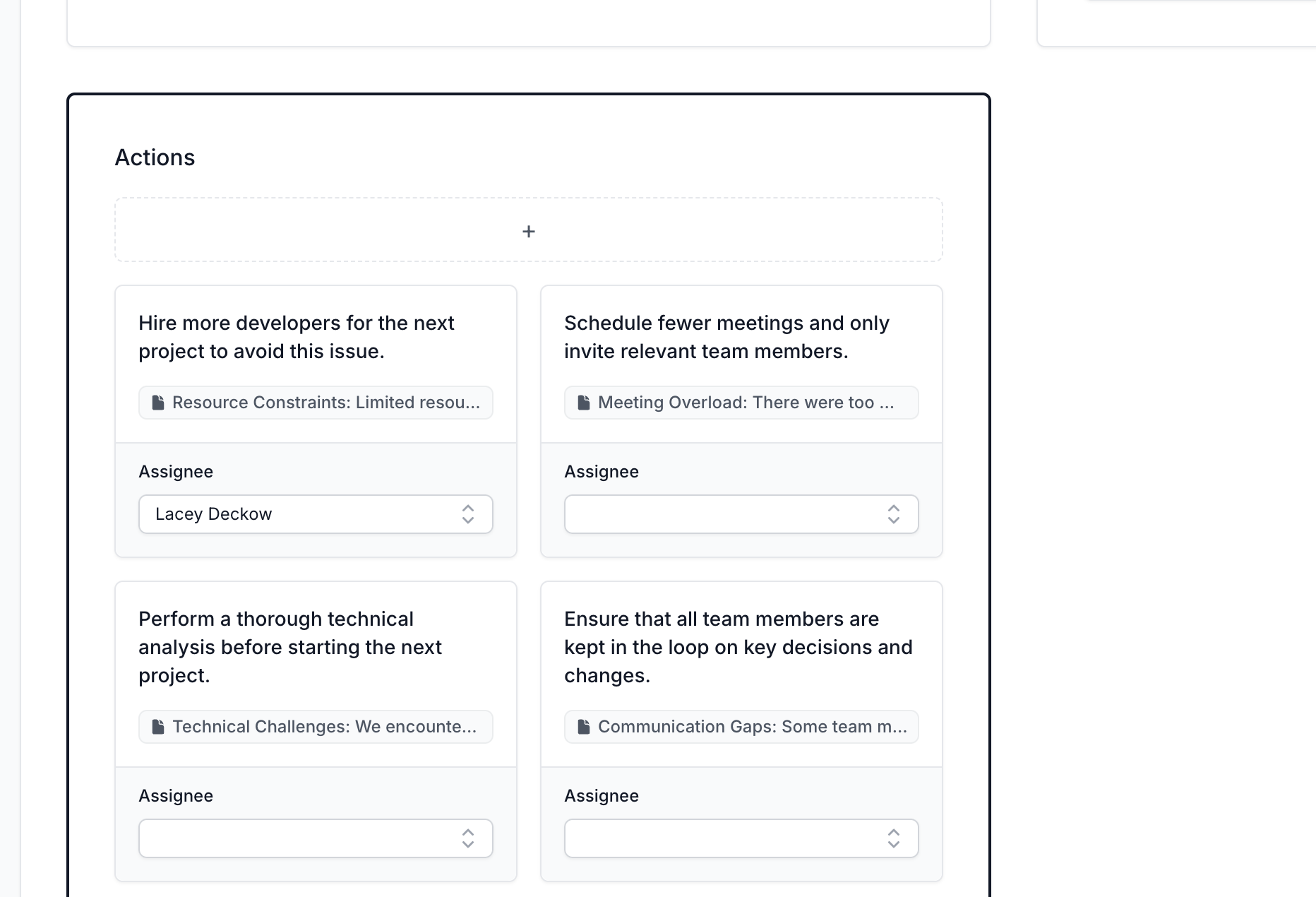Click chevron arrows on technical analysis assignee selector
The width and height of the screenshot is (1316, 897).
pyautogui.click(x=467, y=838)
